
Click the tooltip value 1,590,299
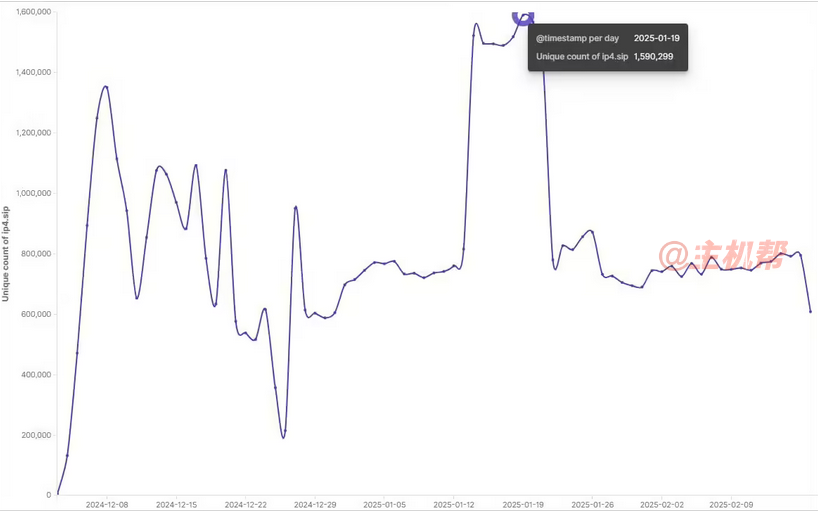(654, 56)
